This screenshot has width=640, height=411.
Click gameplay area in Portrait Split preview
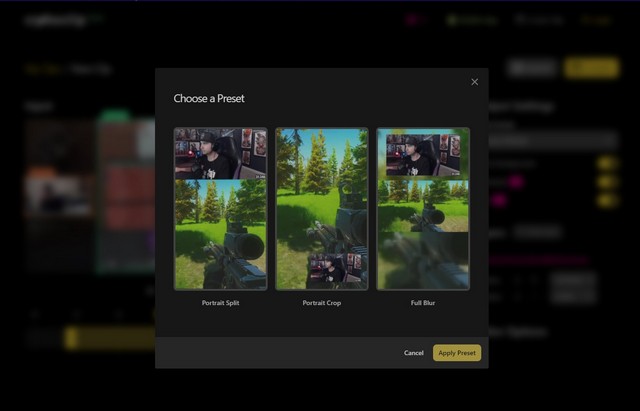click(220, 235)
